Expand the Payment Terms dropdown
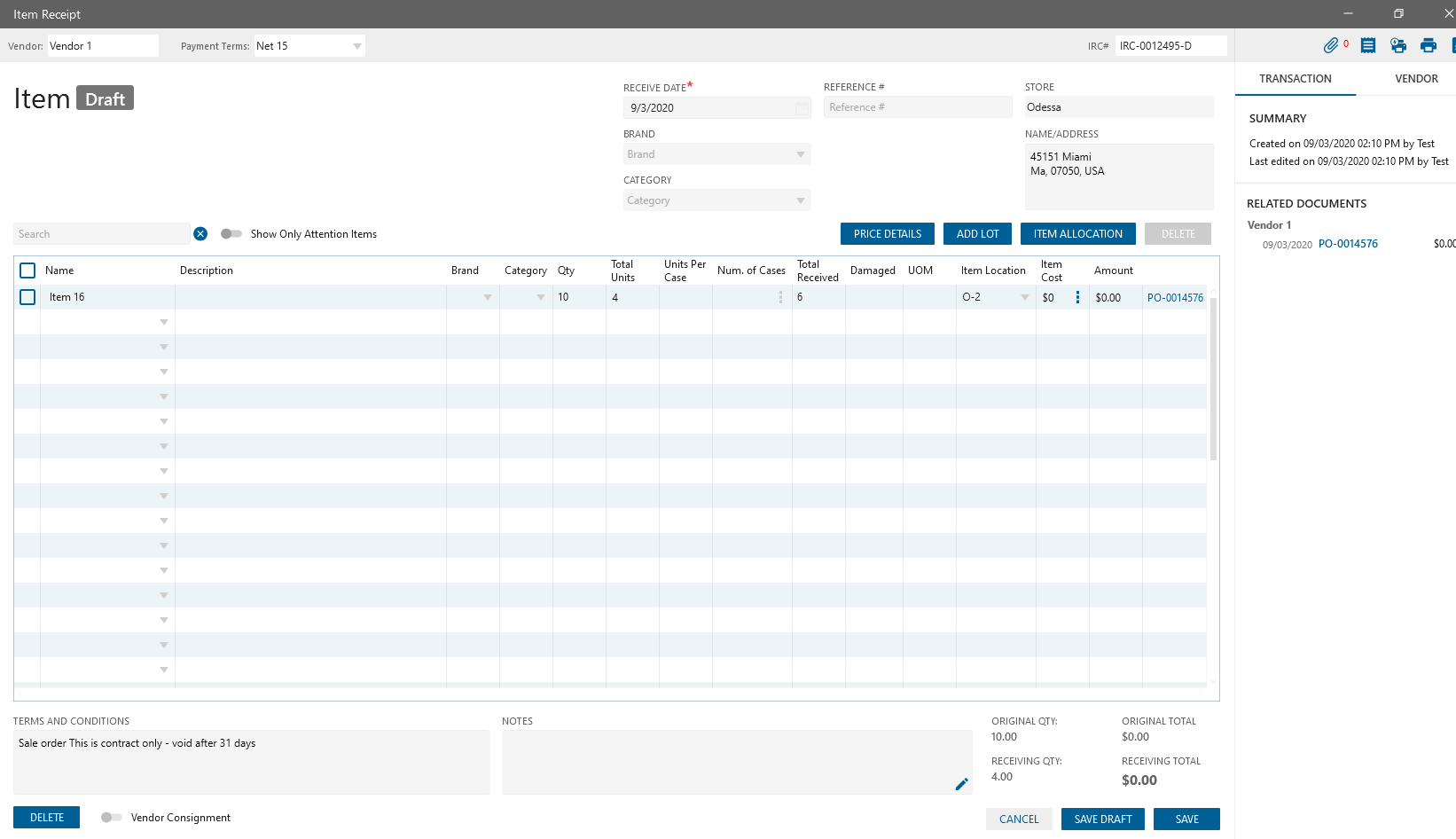 [356, 46]
